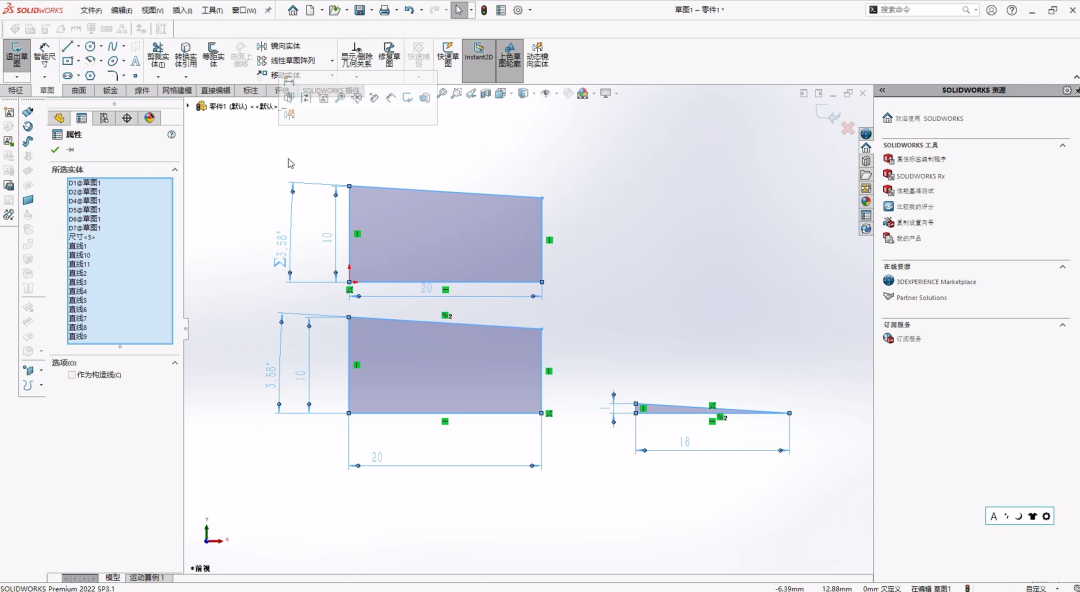Click the 转换实体引用 convert entities icon
The height and width of the screenshot is (592, 1080).
[x=186, y=56]
